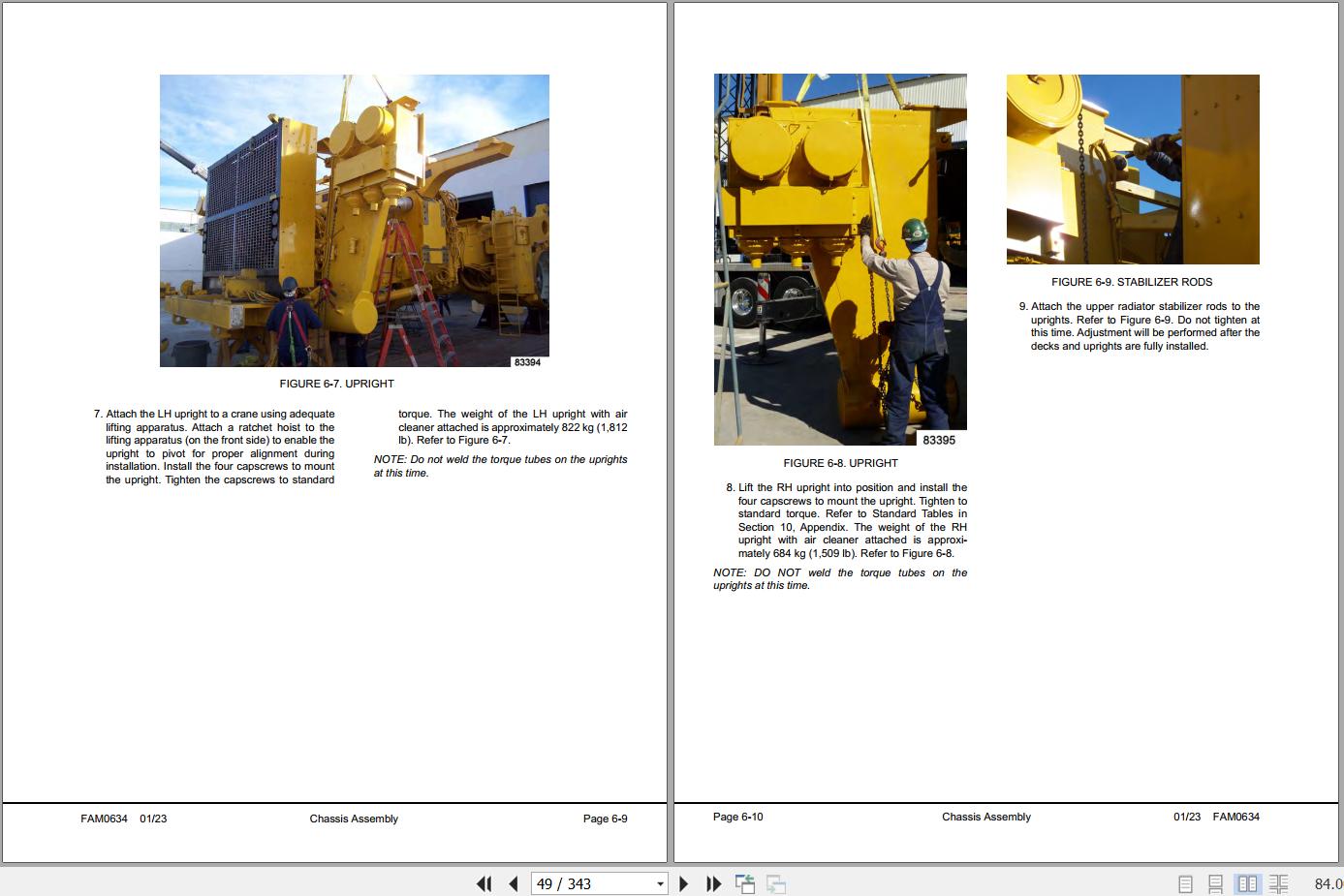Image resolution: width=1344 pixels, height=896 pixels.
Task: Click the footer text 'Page 6-9'
Action: pos(605,819)
